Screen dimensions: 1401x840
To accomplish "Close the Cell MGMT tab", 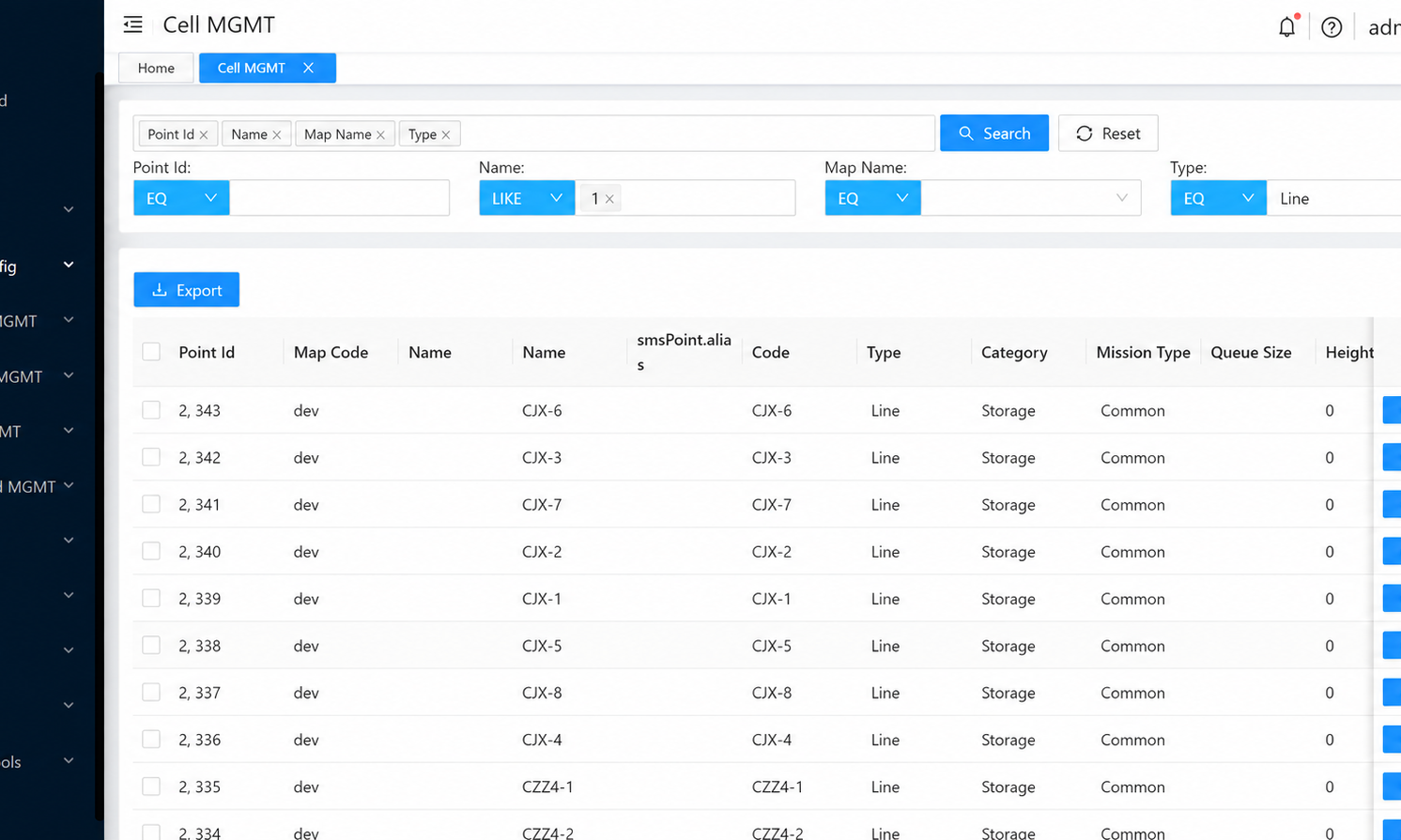I will tap(308, 68).
